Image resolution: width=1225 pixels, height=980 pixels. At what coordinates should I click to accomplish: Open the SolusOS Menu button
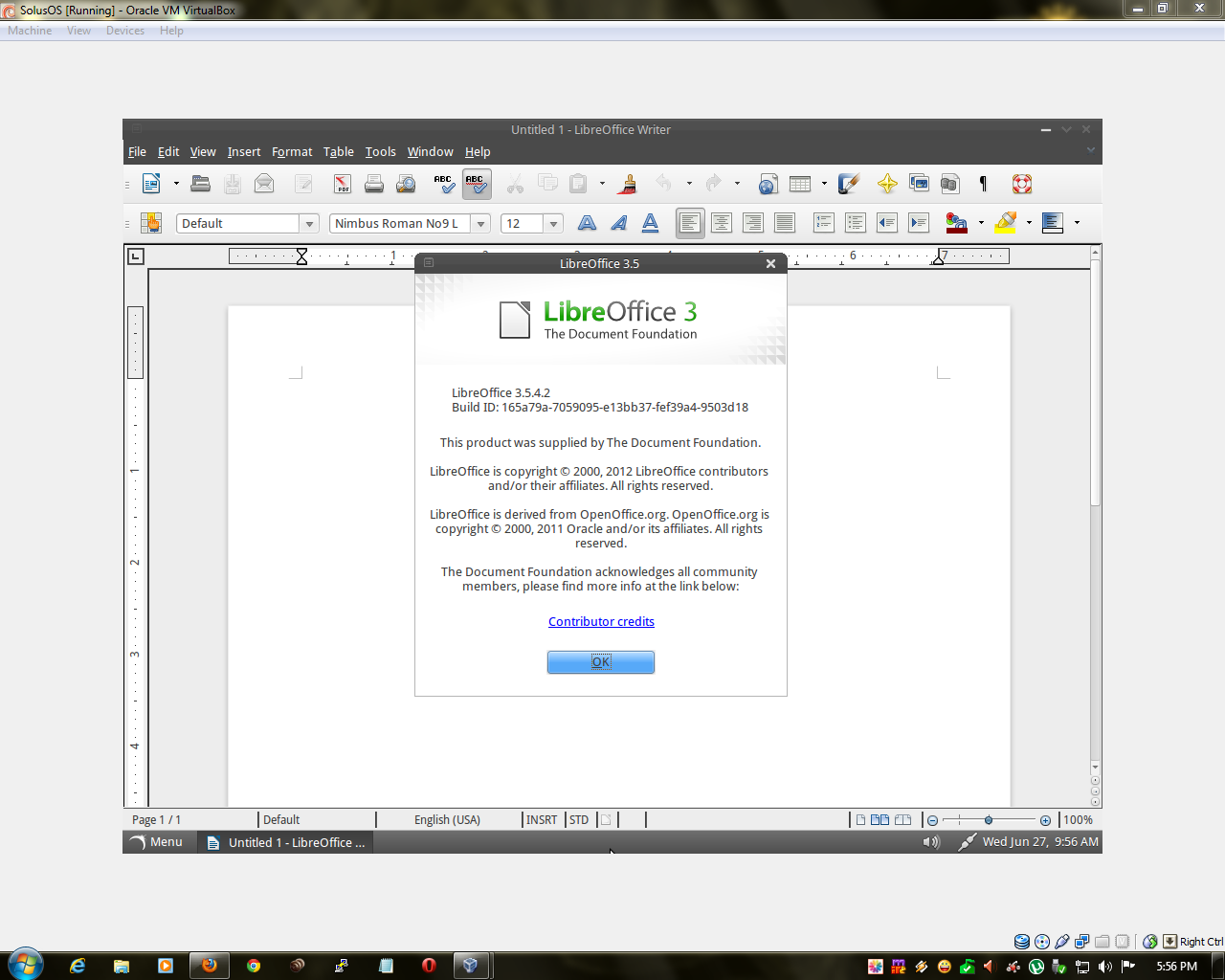[155, 842]
